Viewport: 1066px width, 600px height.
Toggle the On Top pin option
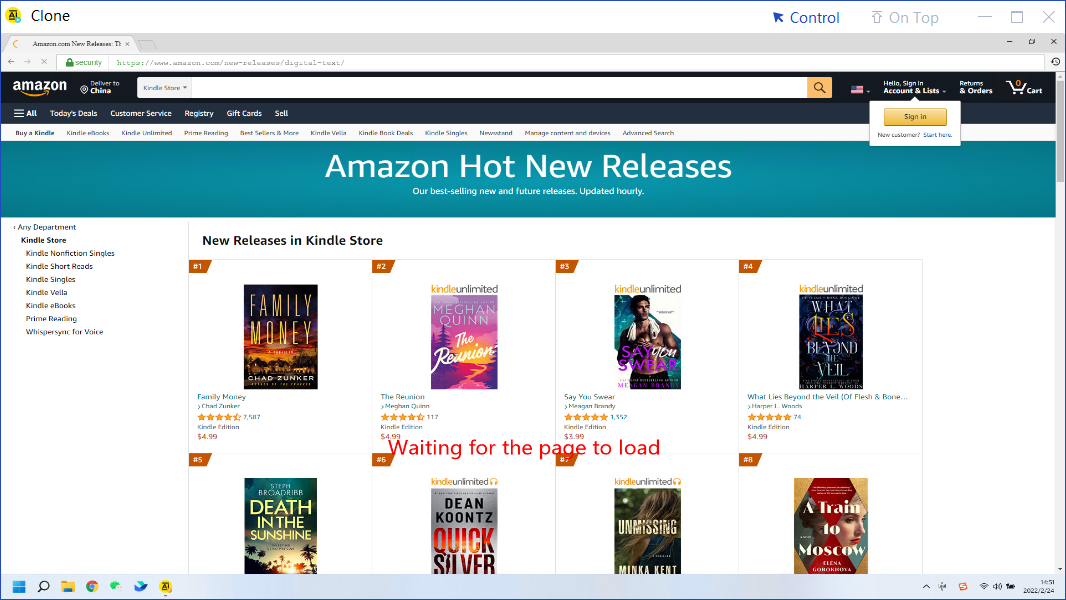coord(905,18)
